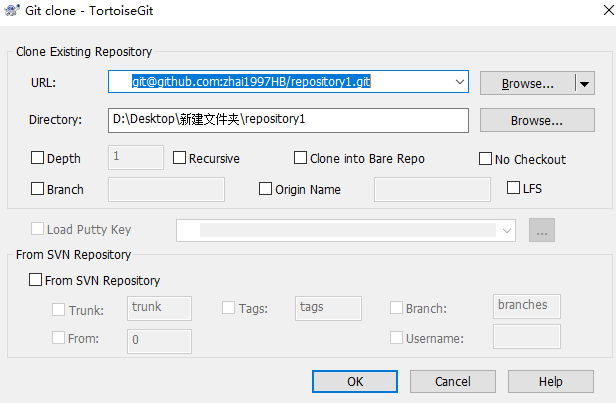
Task: Expand the URL history dropdown arrow
Action: click(x=459, y=82)
